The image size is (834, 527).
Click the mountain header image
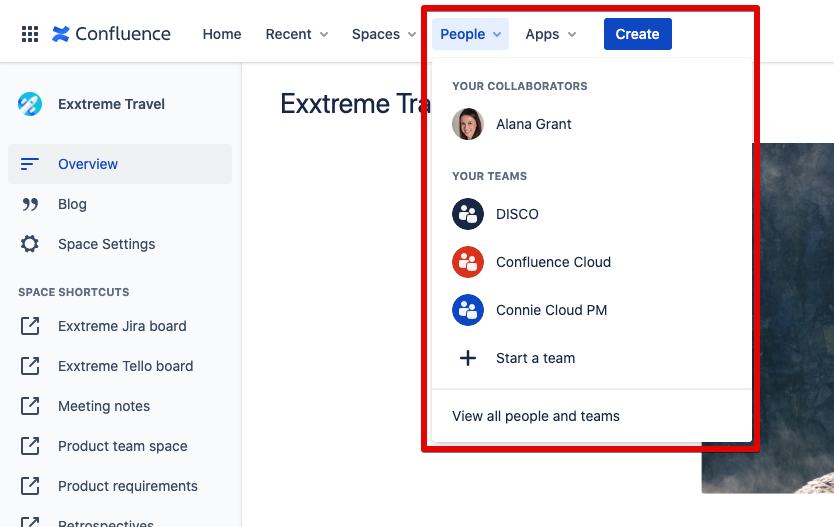point(794,318)
